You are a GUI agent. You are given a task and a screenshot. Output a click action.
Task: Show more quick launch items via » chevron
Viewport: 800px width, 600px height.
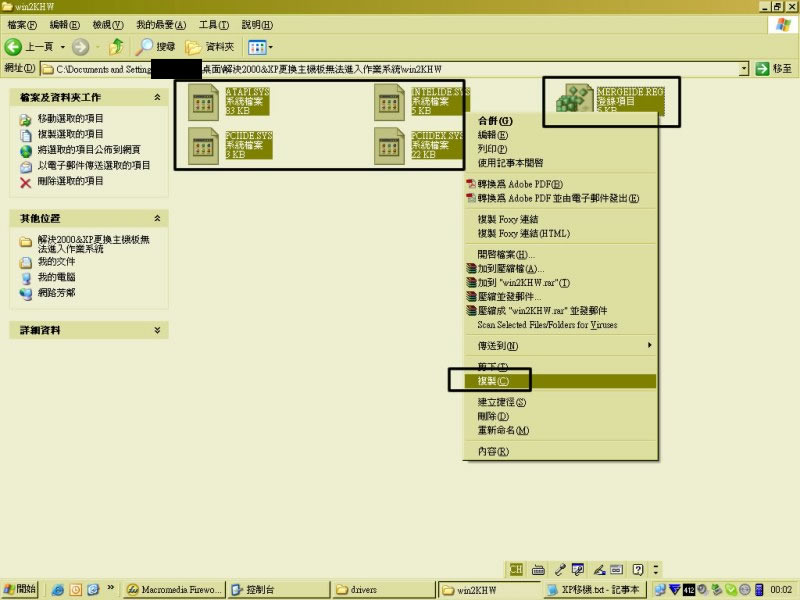pos(111,588)
